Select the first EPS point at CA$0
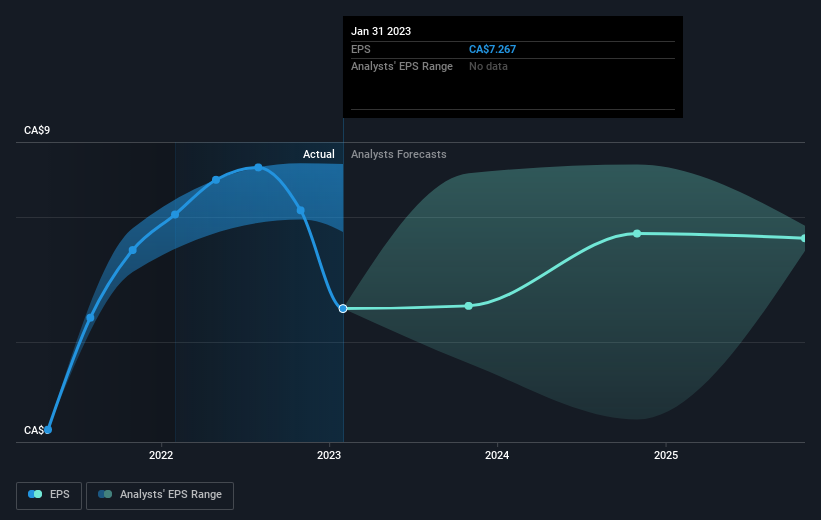The image size is (821, 520). pos(48,429)
